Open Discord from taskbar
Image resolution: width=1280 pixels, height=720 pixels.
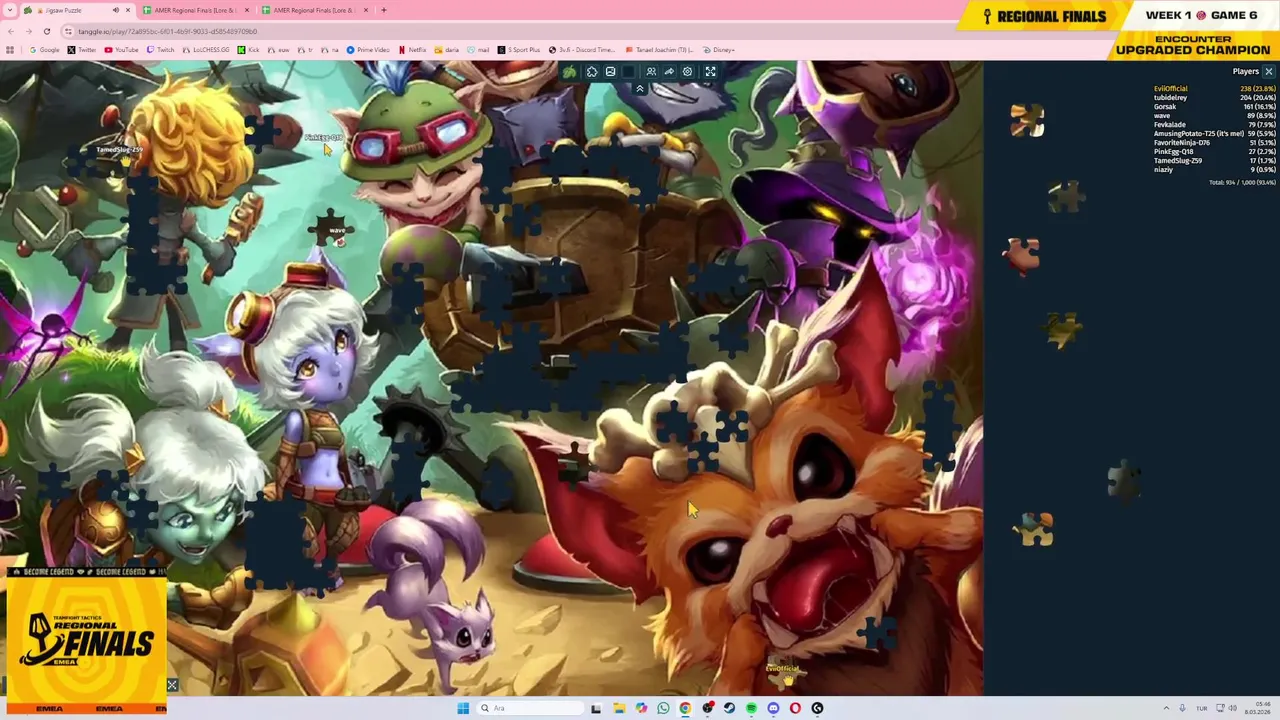pos(773,708)
